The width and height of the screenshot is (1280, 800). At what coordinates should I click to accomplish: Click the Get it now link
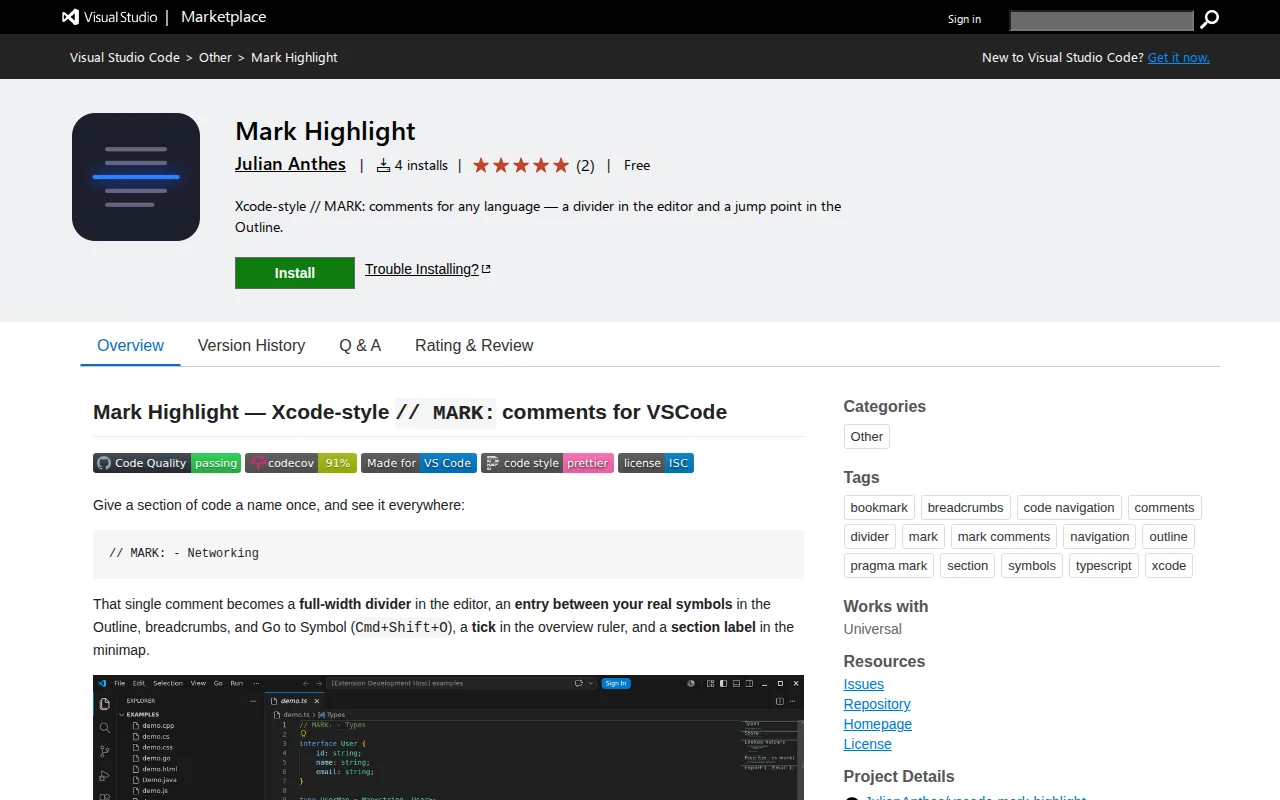click(x=1179, y=58)
